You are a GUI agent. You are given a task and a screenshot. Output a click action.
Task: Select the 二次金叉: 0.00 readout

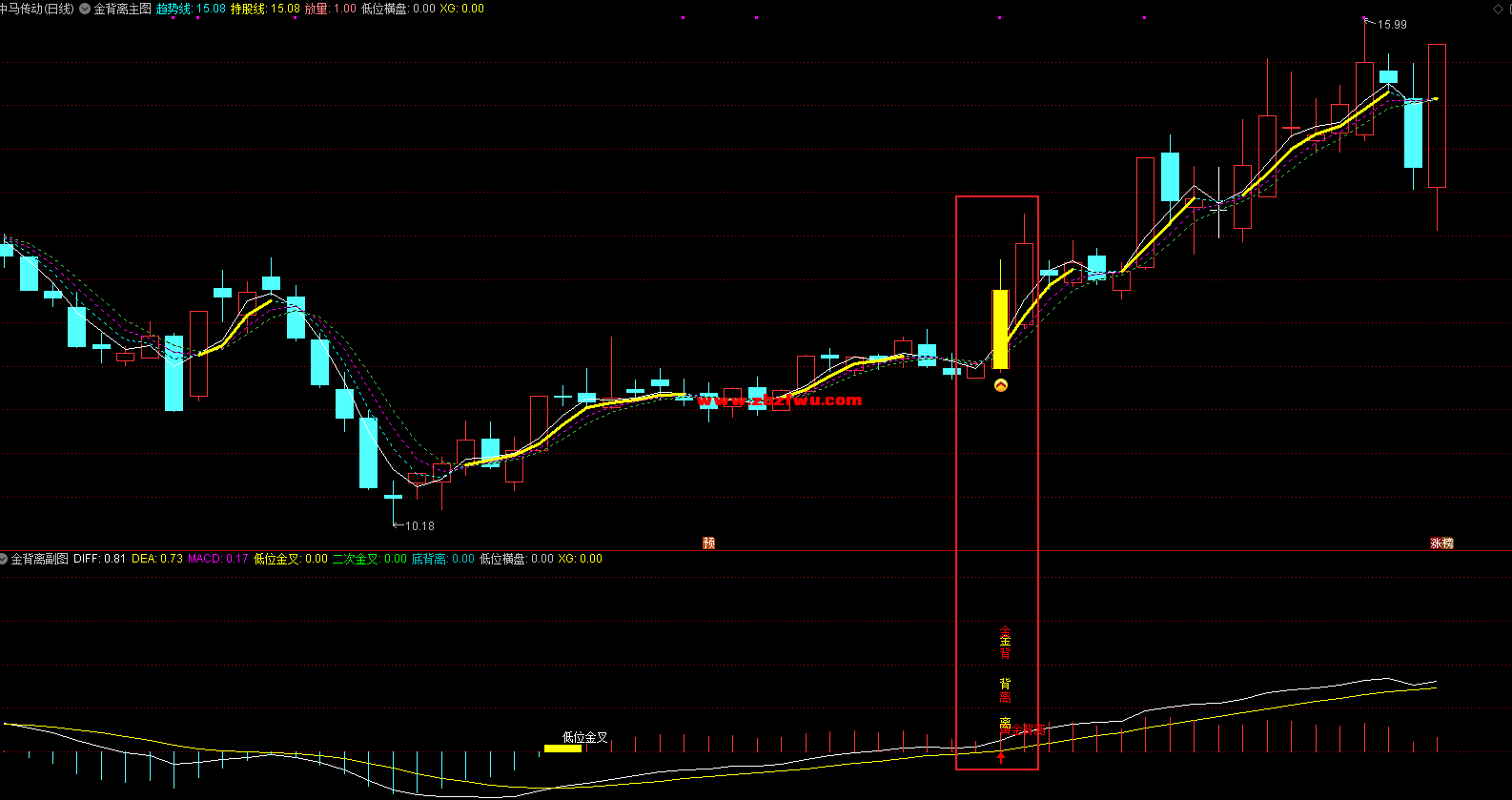coord(369,559)
